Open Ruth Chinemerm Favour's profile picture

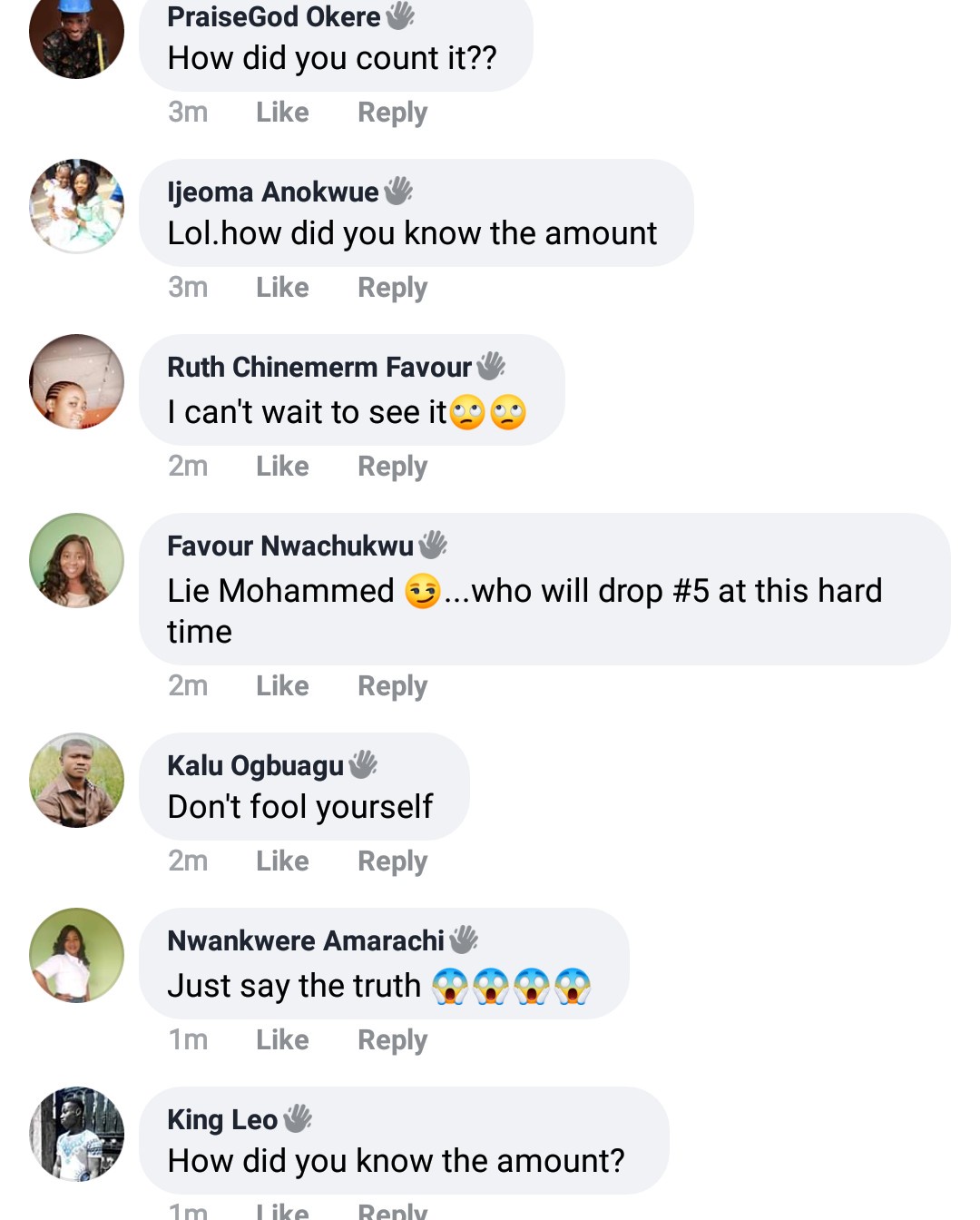coord(77,381)
